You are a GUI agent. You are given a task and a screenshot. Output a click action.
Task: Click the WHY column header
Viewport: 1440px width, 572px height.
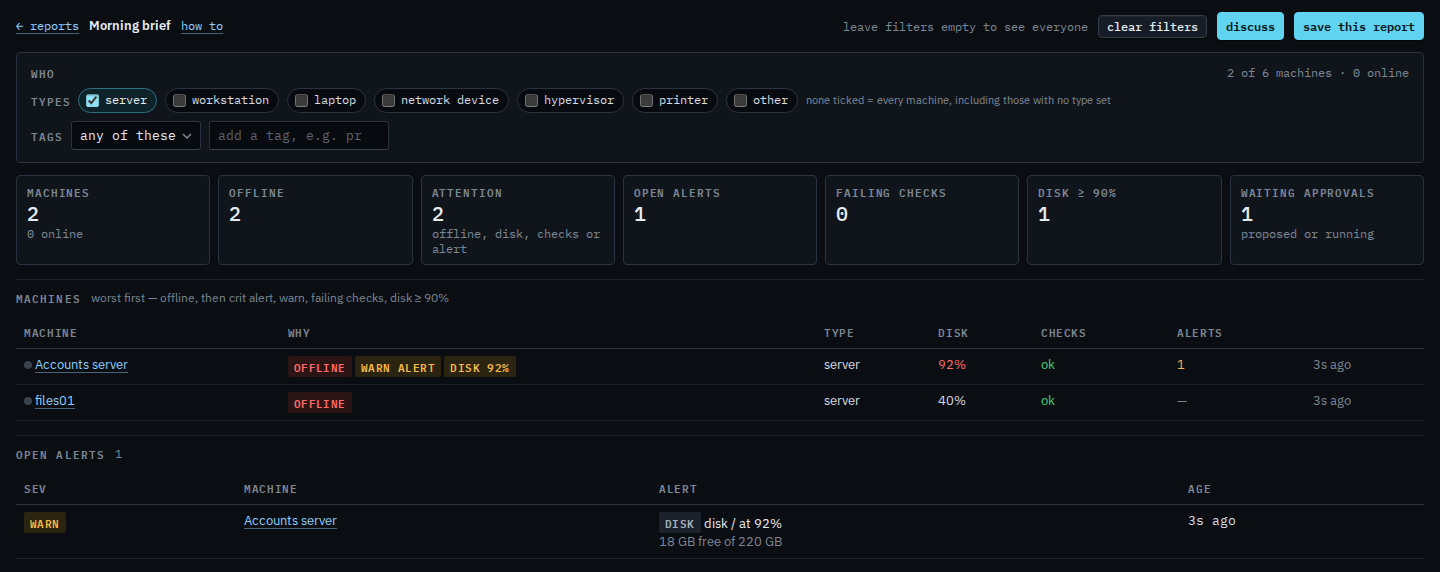pyautogui.click(x=299, y=333)
